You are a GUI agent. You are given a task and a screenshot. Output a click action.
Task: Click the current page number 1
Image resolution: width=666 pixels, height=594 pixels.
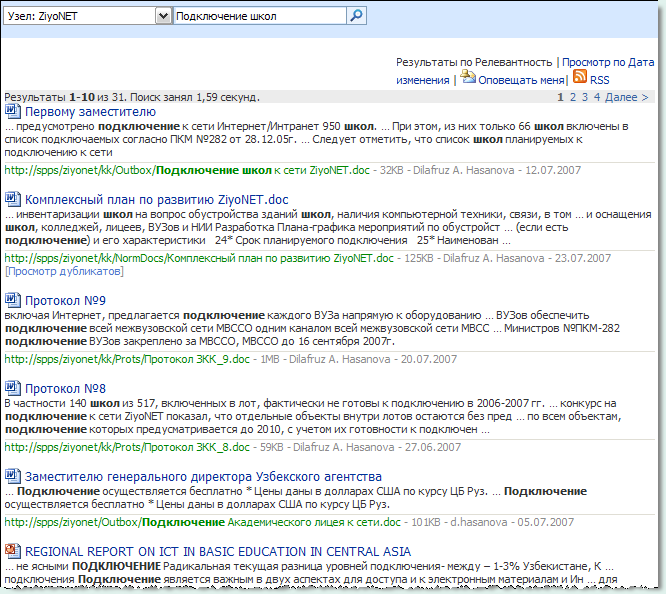click(560, 97)
